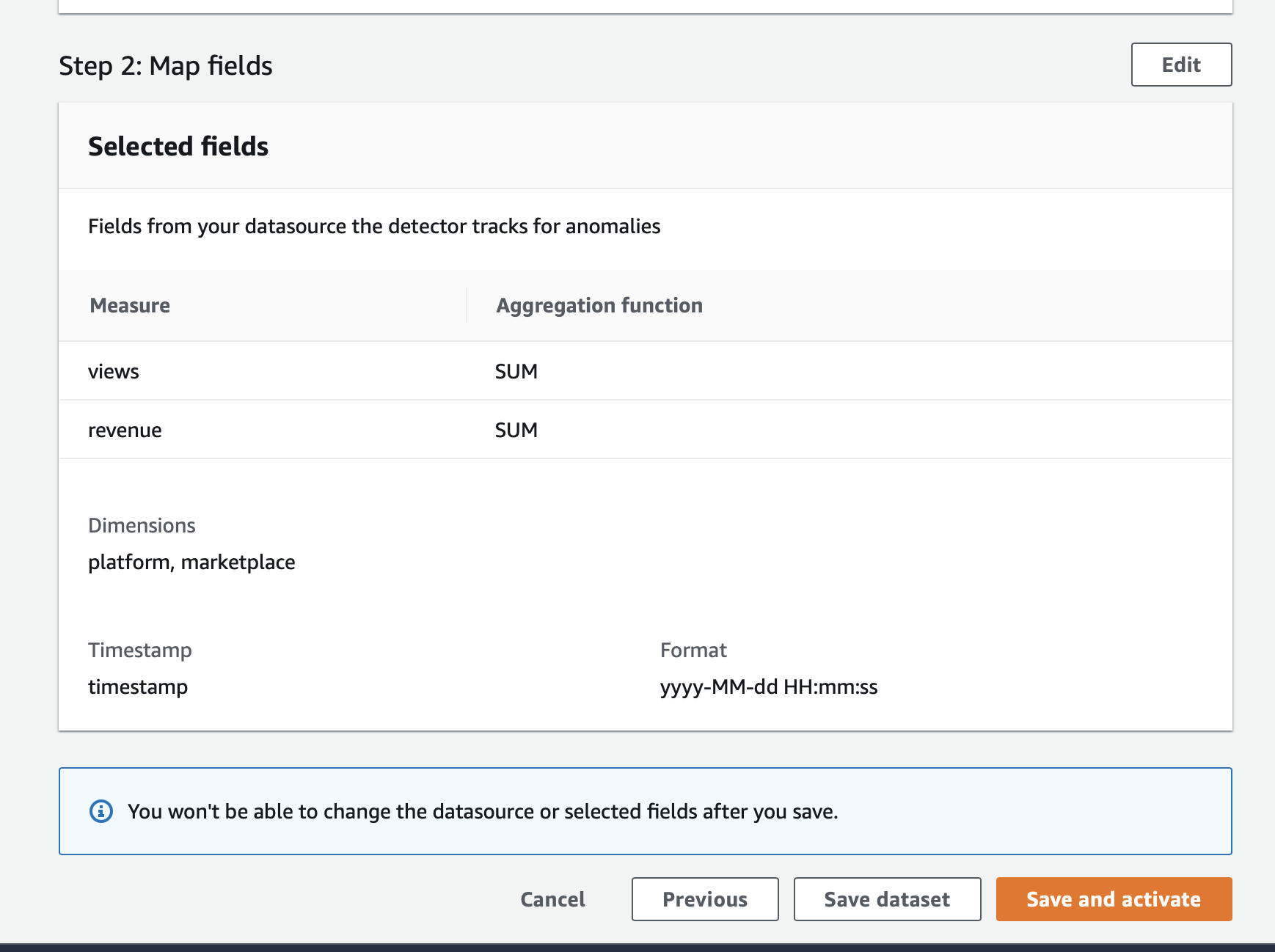Viewport: 1275px width, 952px height.
Task: Click the info icon in the alert
Action: click(101, 811)
